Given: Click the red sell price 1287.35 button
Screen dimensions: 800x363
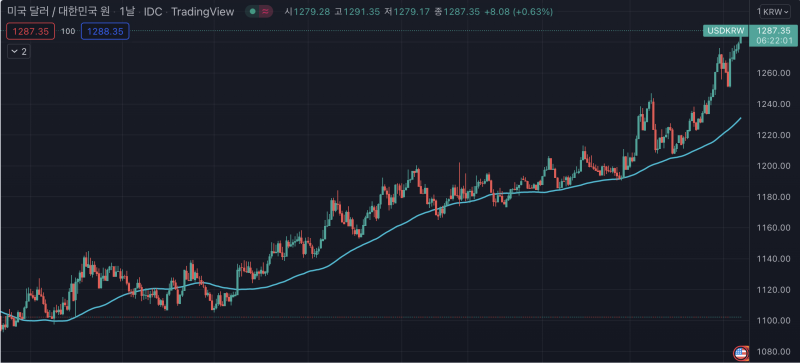Looking at the screenshot, I should coord(31,32).
